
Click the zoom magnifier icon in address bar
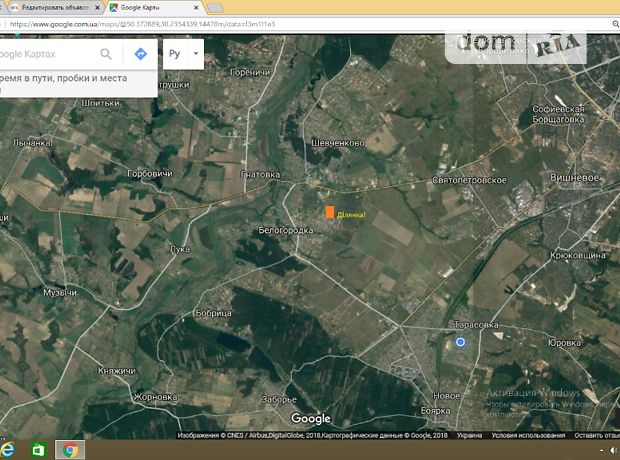(616, 24)
